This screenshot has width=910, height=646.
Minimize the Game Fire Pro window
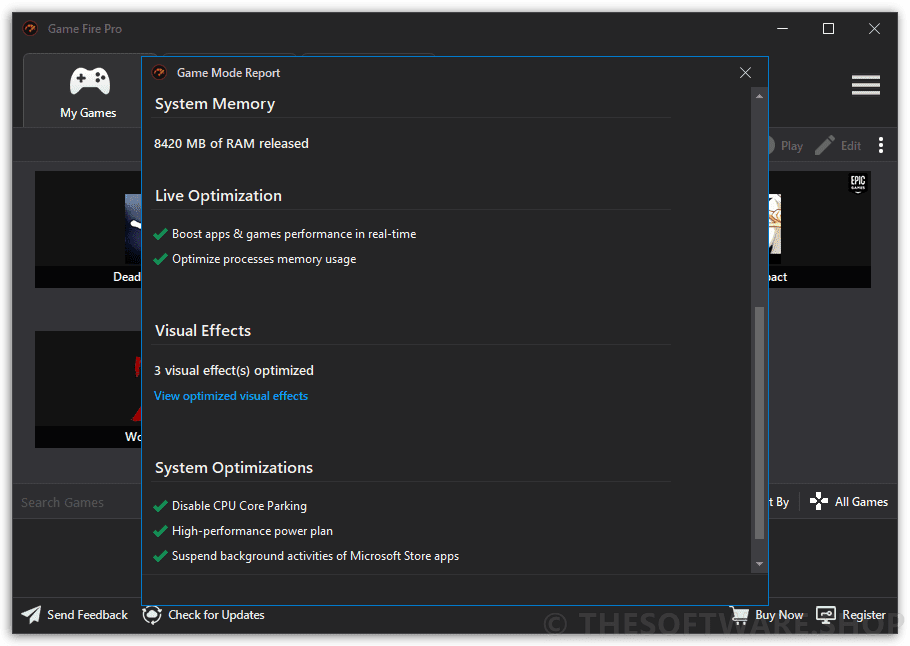point(782,28)
